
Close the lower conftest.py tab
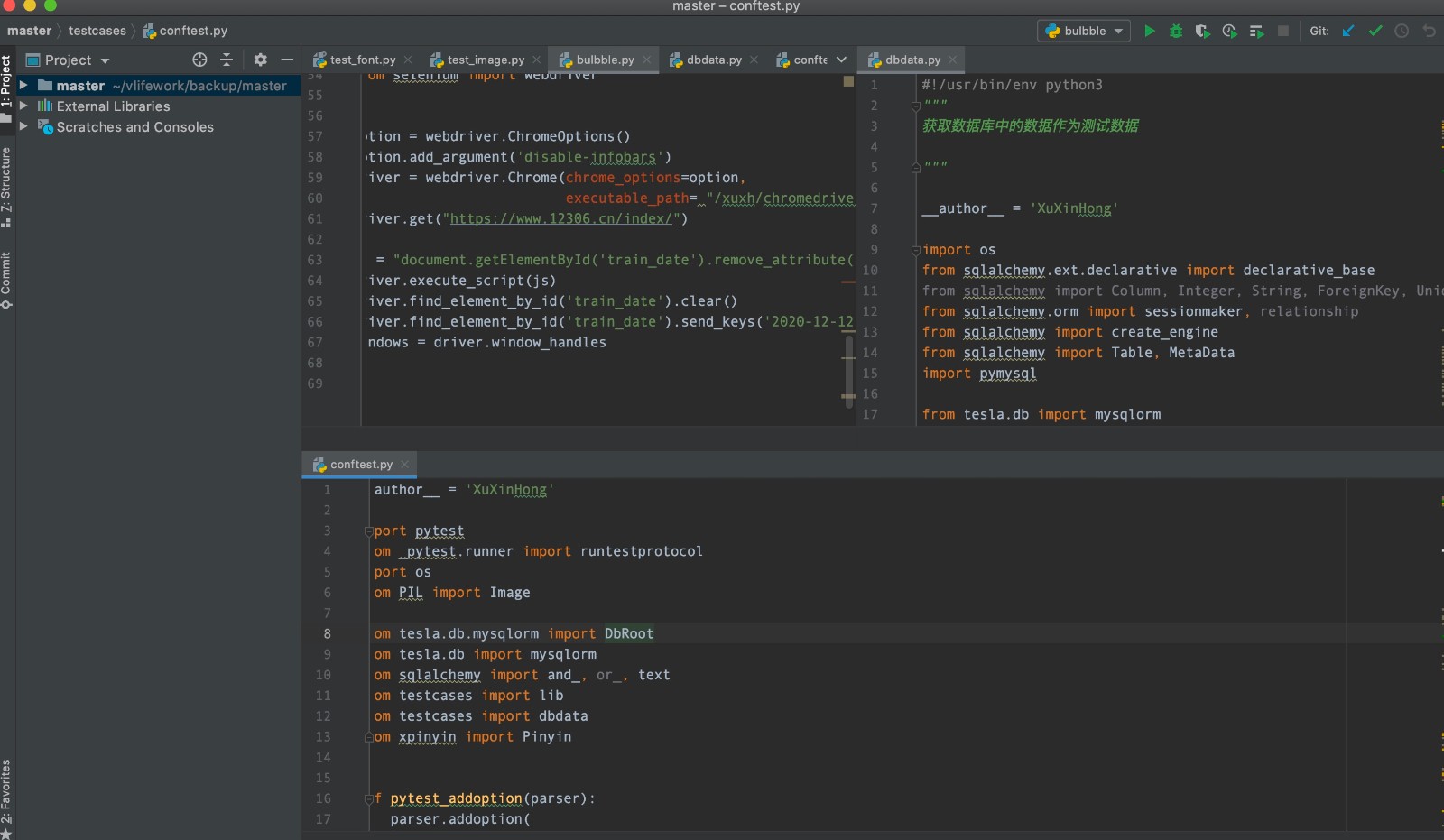click(404, 464)
